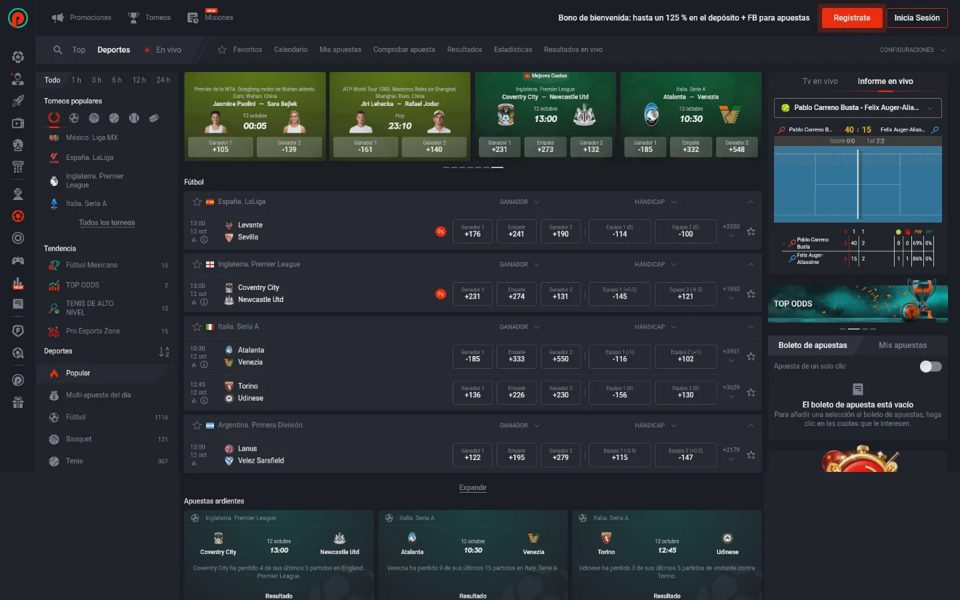The width and height of the screenshot is (960, 600).
Task: Switch to the Top tab
Action: [x=79, y=50]
